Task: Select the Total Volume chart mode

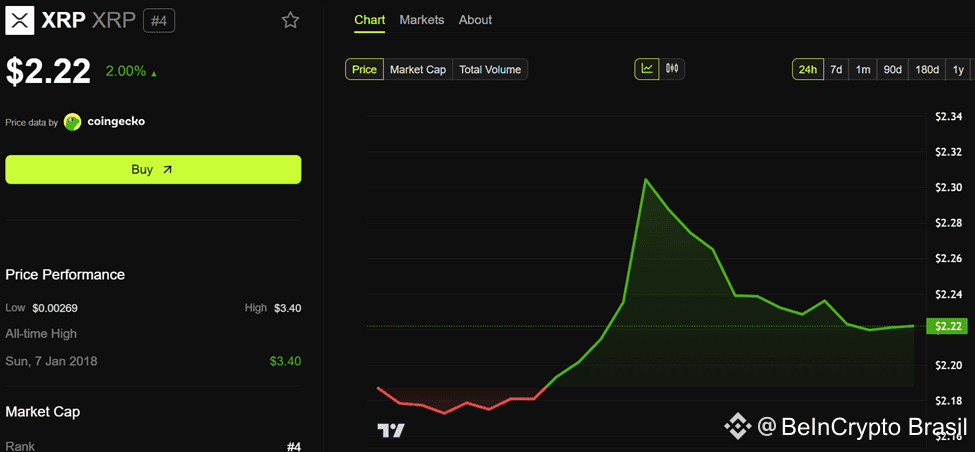Action: [490, 70]
